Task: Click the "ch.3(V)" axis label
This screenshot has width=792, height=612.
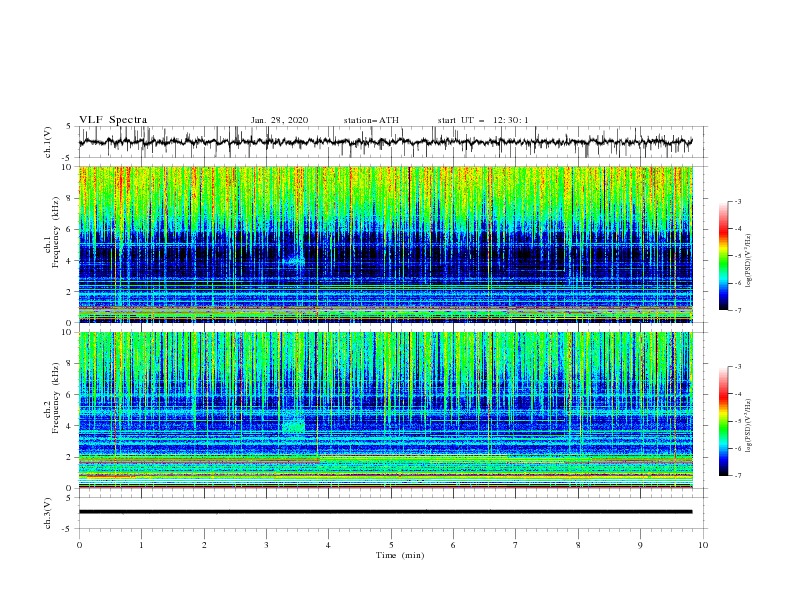Action: [x=48, y=513]
